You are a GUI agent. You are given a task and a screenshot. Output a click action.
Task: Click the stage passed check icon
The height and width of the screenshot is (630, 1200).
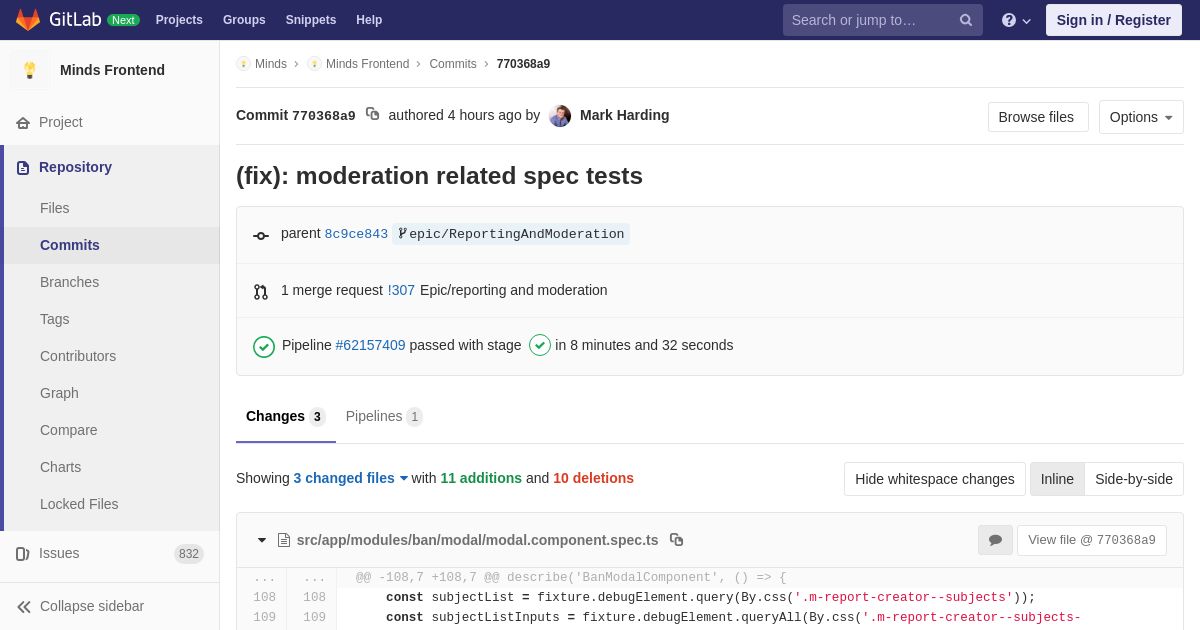click(540, 345)
